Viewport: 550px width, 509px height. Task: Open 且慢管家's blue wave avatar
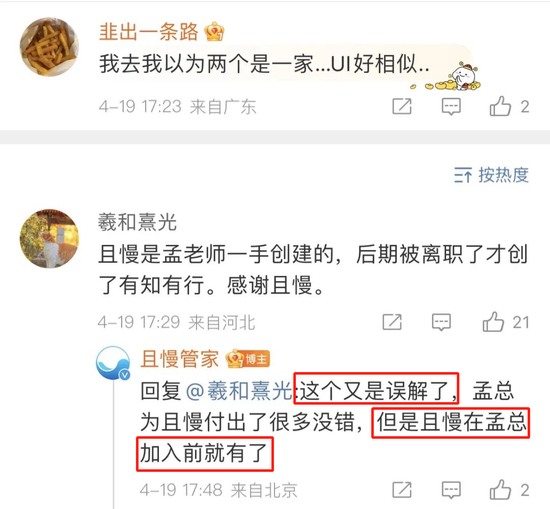tap(113, 363)
